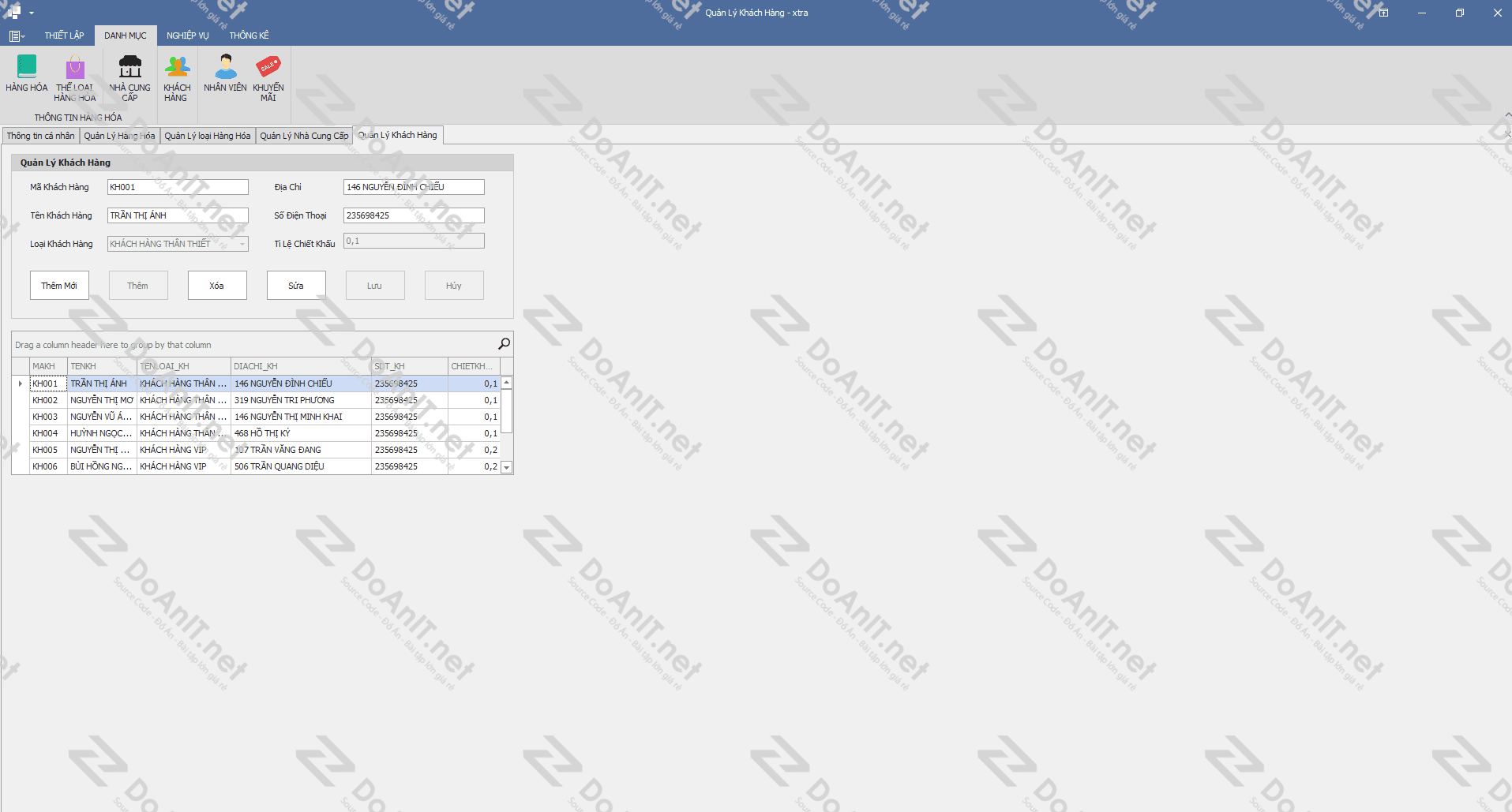Open Thể Loại Hàng Hóa icon
This screenshot has height=812, width=1512.
(75, 77)
